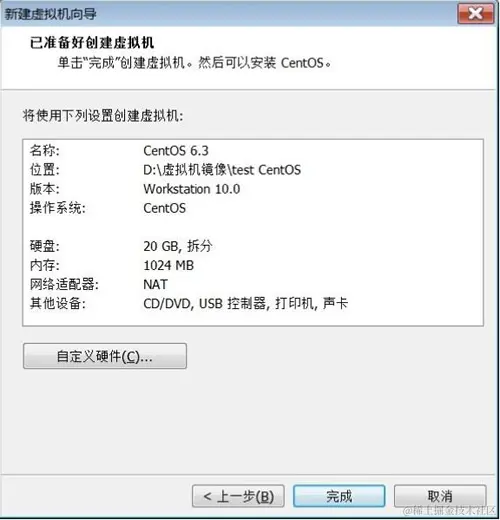Open 自定义硬件(C)... hardware settings
The height and width of the screenshot is (520, 500).
coord(105,356)
